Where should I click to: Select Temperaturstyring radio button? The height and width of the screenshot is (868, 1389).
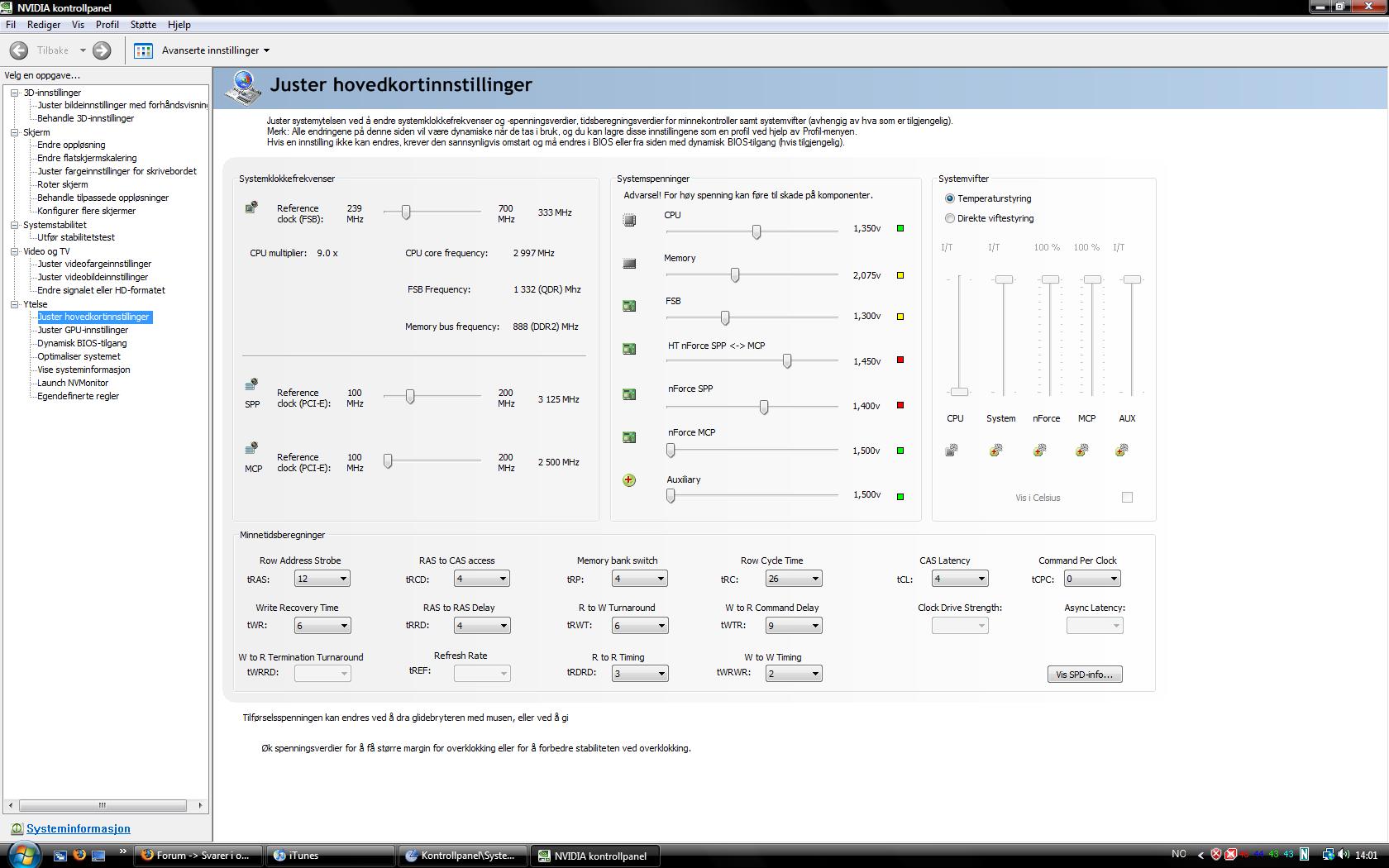(x=950, y=198)
